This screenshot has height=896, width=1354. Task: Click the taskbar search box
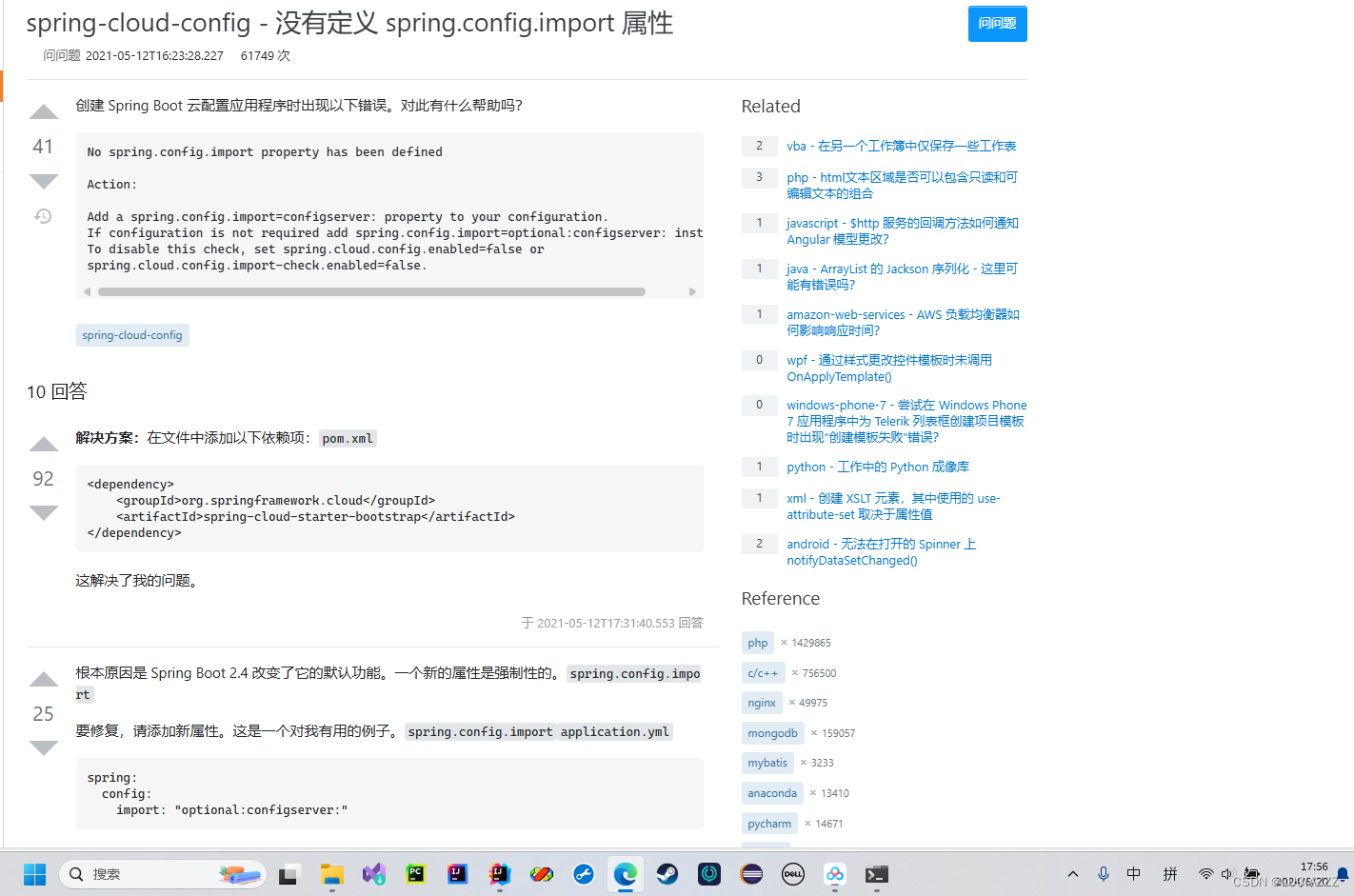click(x=162, y=873)
